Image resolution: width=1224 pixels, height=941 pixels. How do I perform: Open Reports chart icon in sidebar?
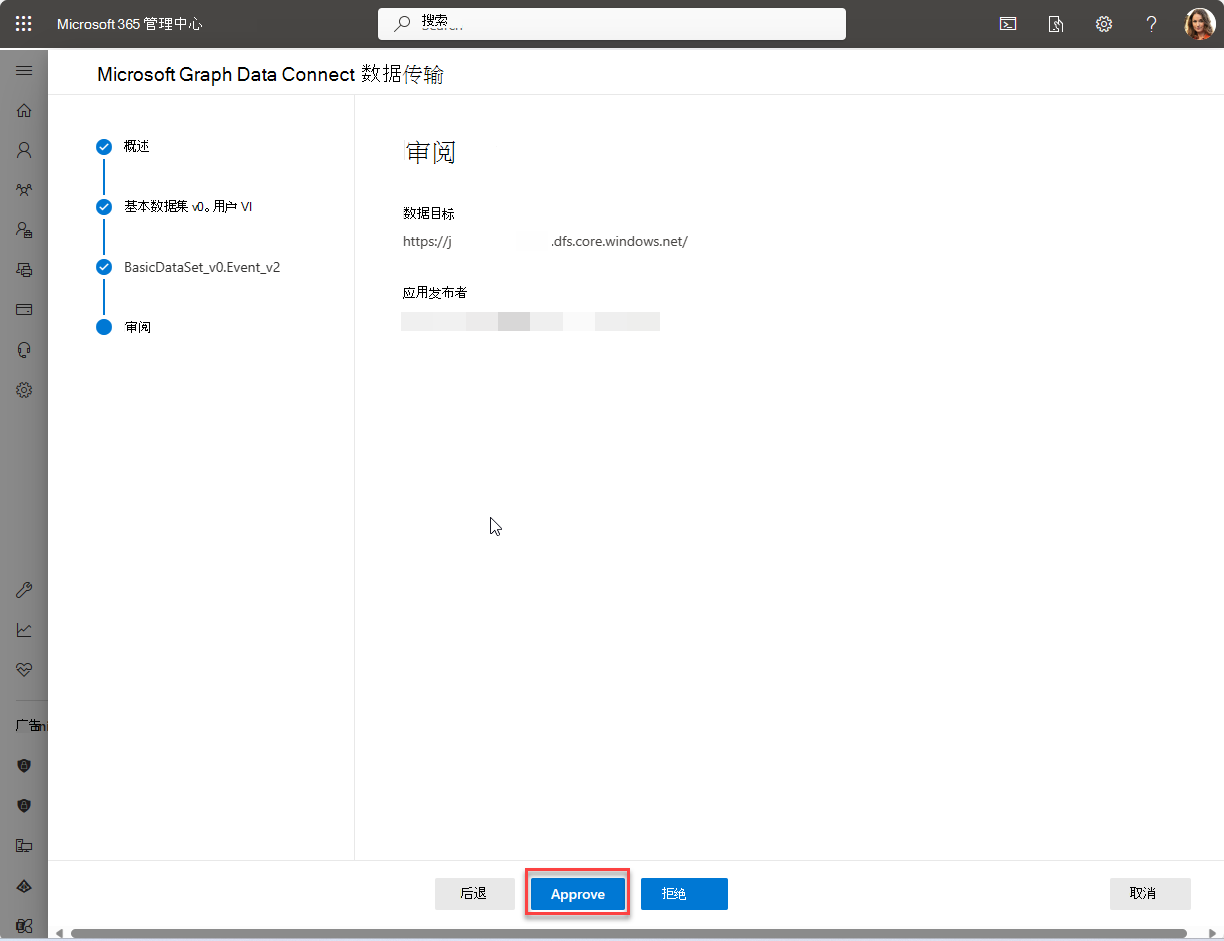[x=24, y=630]
